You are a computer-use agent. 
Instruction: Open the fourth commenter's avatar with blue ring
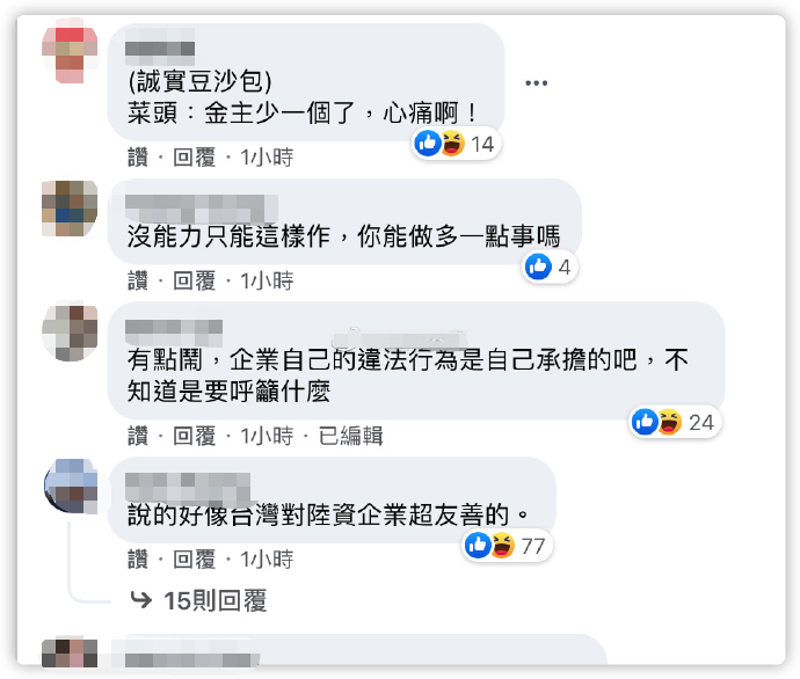pos(71,485)
